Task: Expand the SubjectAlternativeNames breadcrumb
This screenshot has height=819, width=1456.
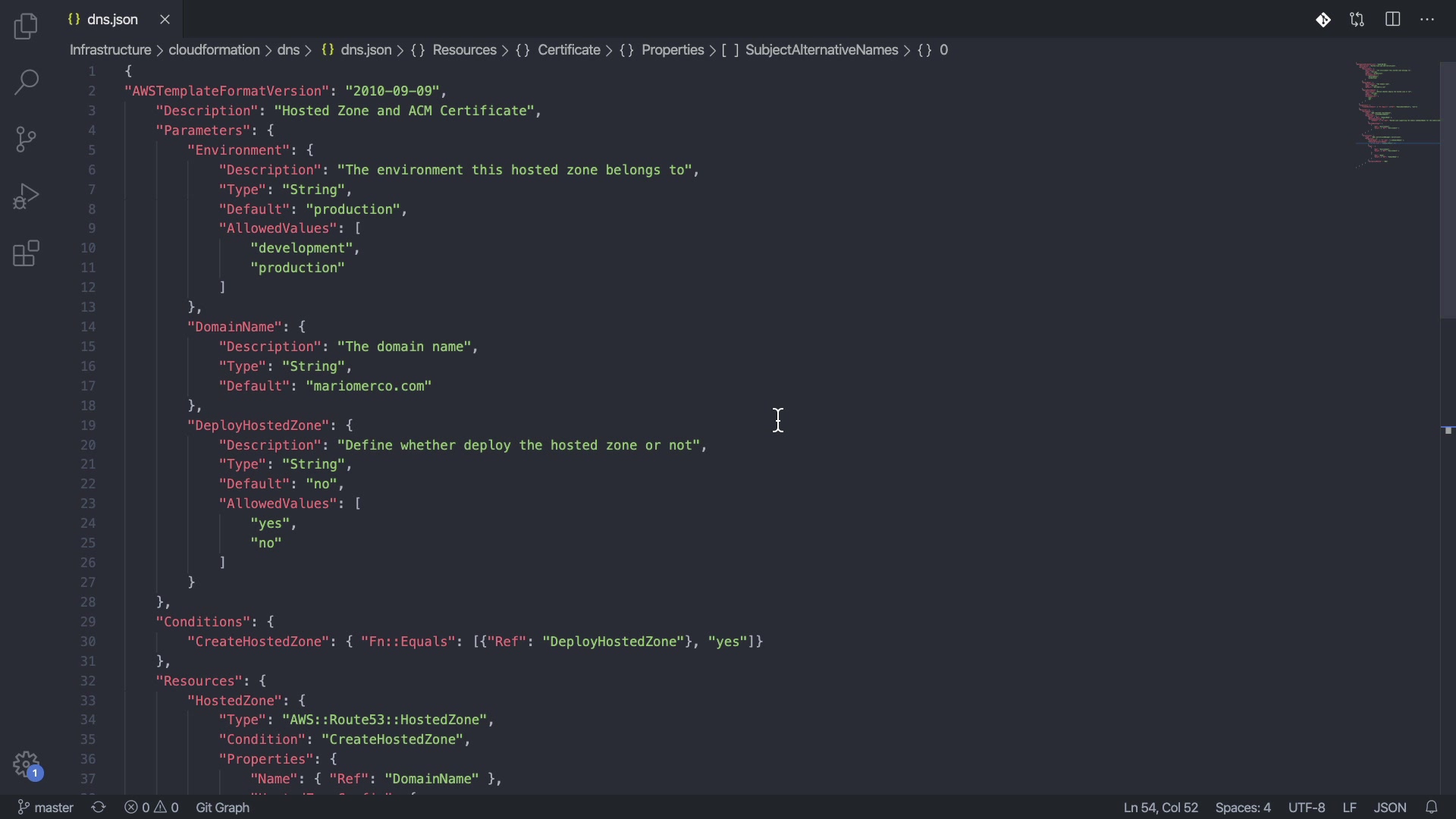Action: 821,50
